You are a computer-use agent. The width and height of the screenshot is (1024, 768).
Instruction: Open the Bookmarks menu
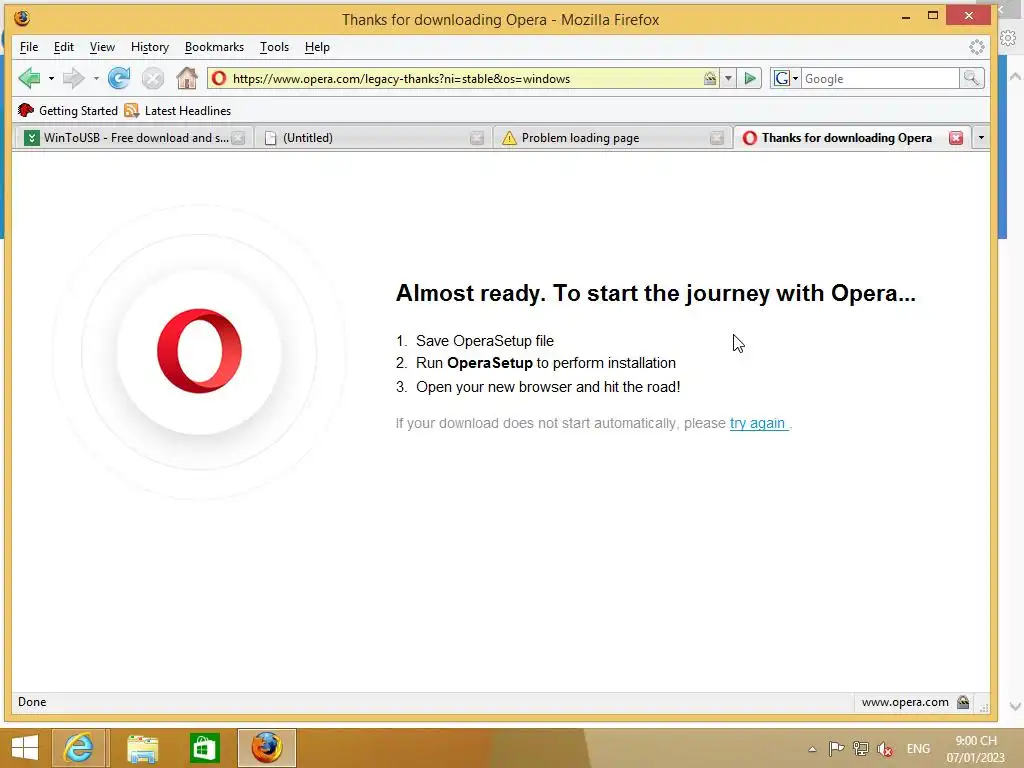(x=214, y=47)
